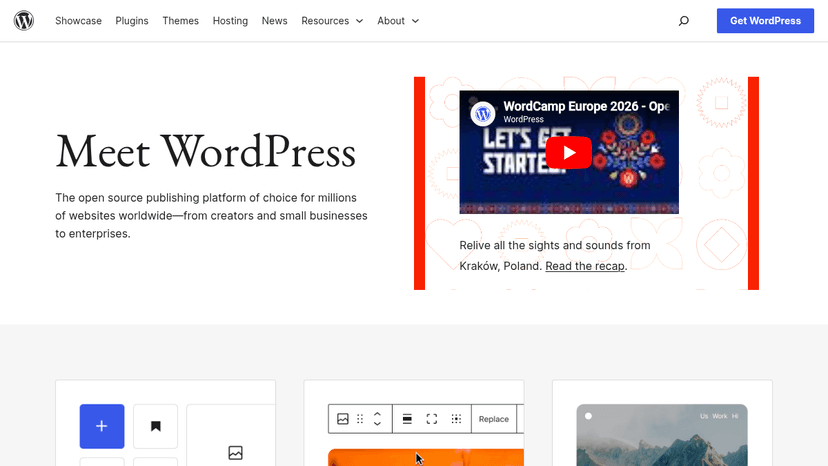The width and height of the screenshot is (828, 466).
Task: Click the Work label on the mountain preview
Action: [x=720, y=416]
